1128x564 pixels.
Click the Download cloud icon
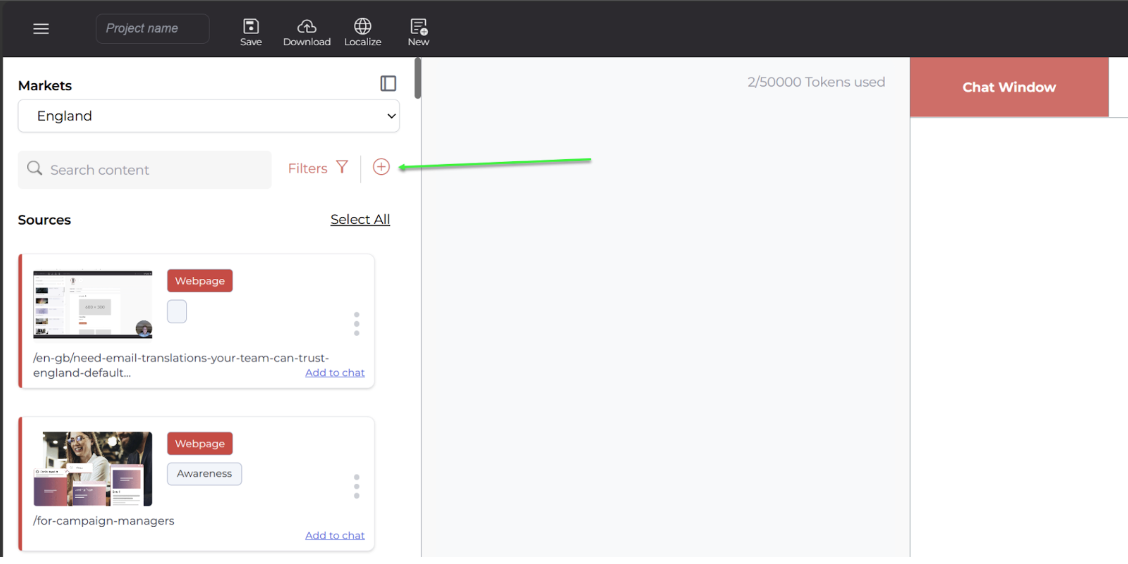[307, 27]
